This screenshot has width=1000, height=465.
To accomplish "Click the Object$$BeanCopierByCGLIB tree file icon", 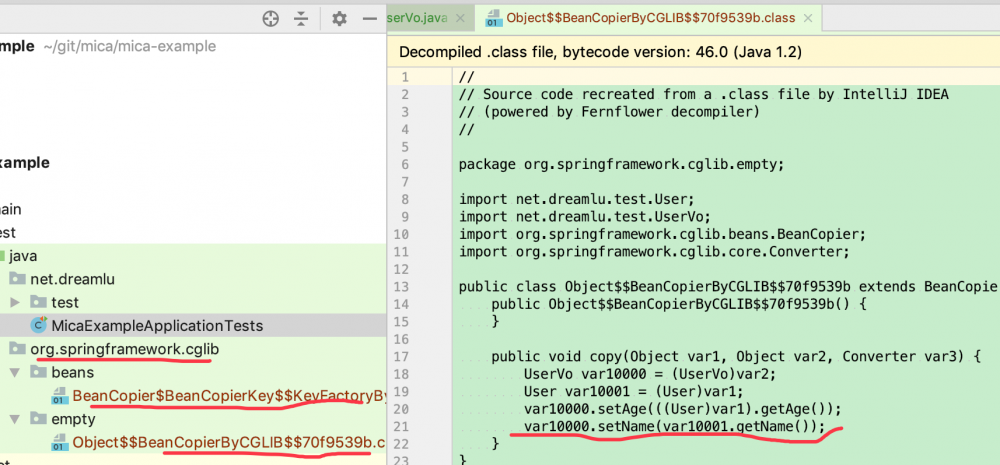I will pos(59,443).
